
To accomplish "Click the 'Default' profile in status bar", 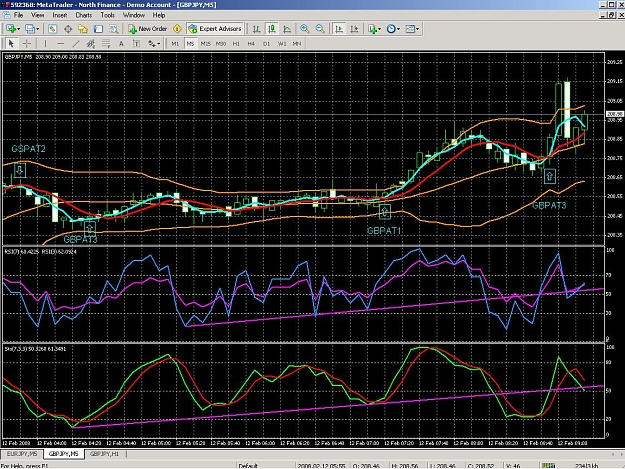I will click(x=248, y=466).
